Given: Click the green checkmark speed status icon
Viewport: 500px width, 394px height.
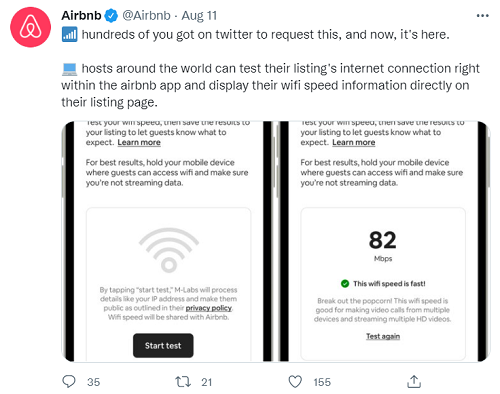Looking at the screenshot, I should click(345, 284).
